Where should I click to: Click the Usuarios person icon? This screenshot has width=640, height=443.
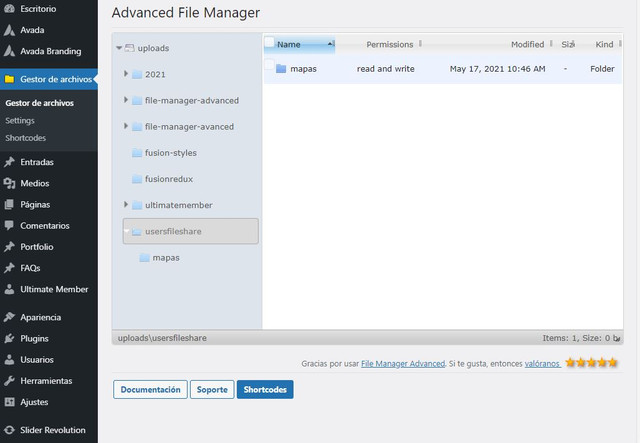point(9,360)
